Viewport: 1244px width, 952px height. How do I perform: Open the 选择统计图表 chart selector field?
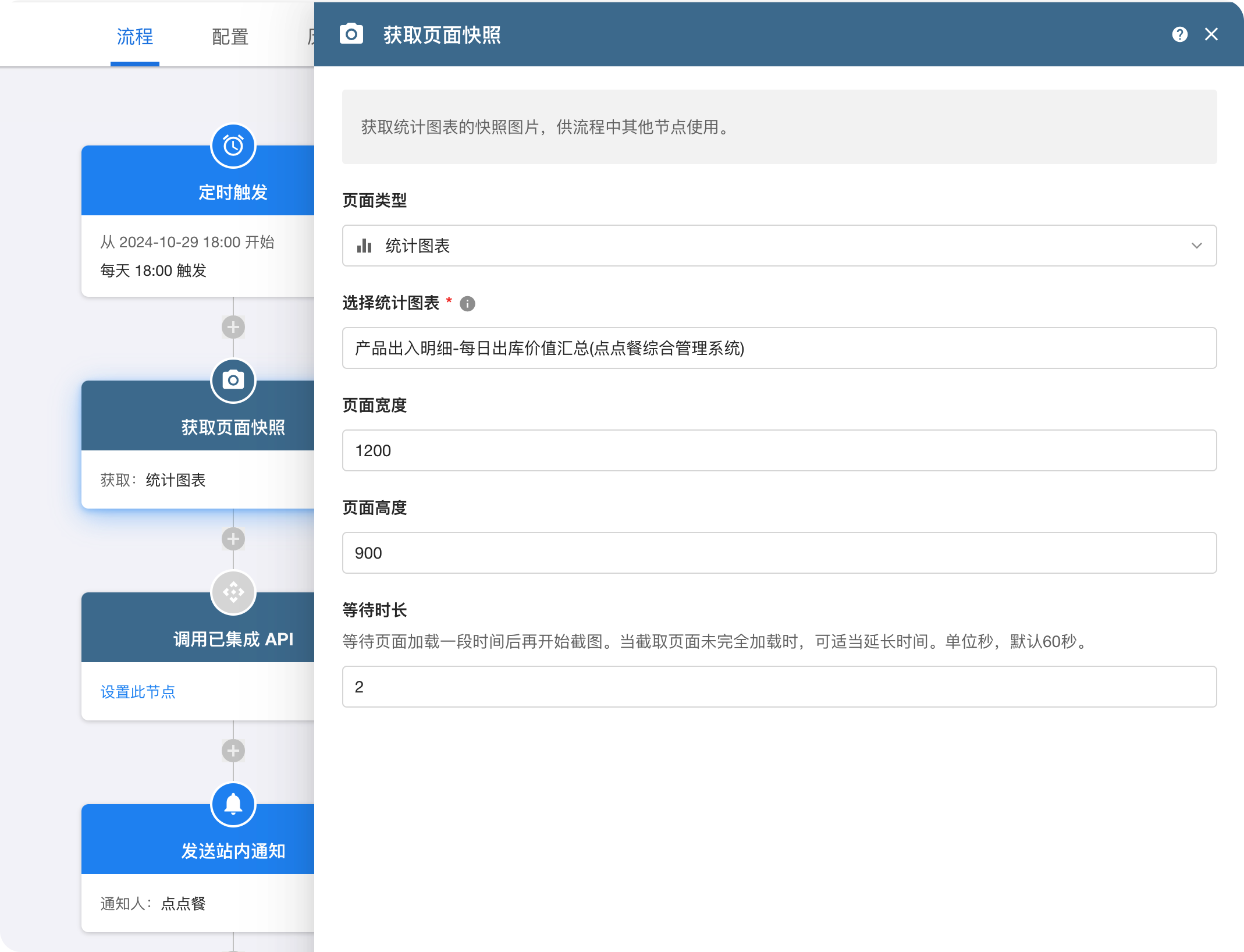click(x=779, y=348)
